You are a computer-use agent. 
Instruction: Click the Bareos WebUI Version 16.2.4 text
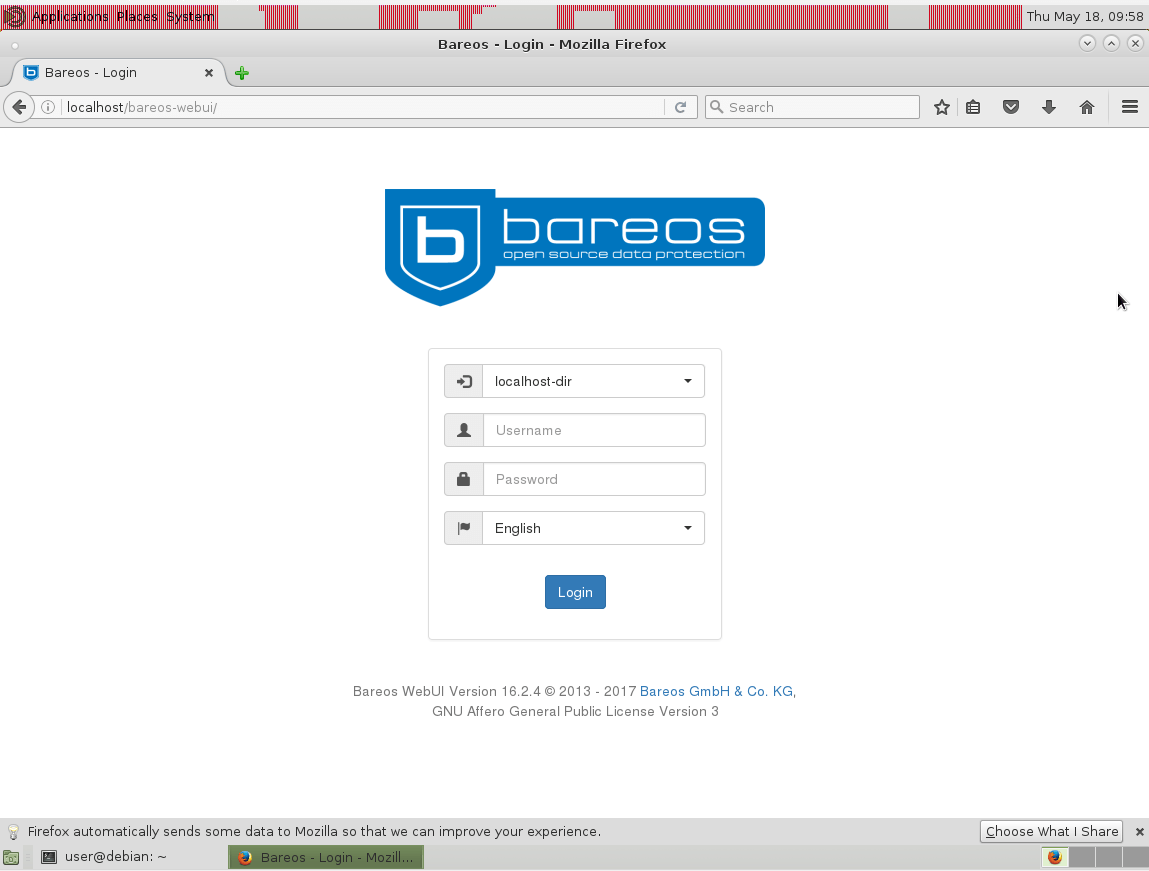446,691
